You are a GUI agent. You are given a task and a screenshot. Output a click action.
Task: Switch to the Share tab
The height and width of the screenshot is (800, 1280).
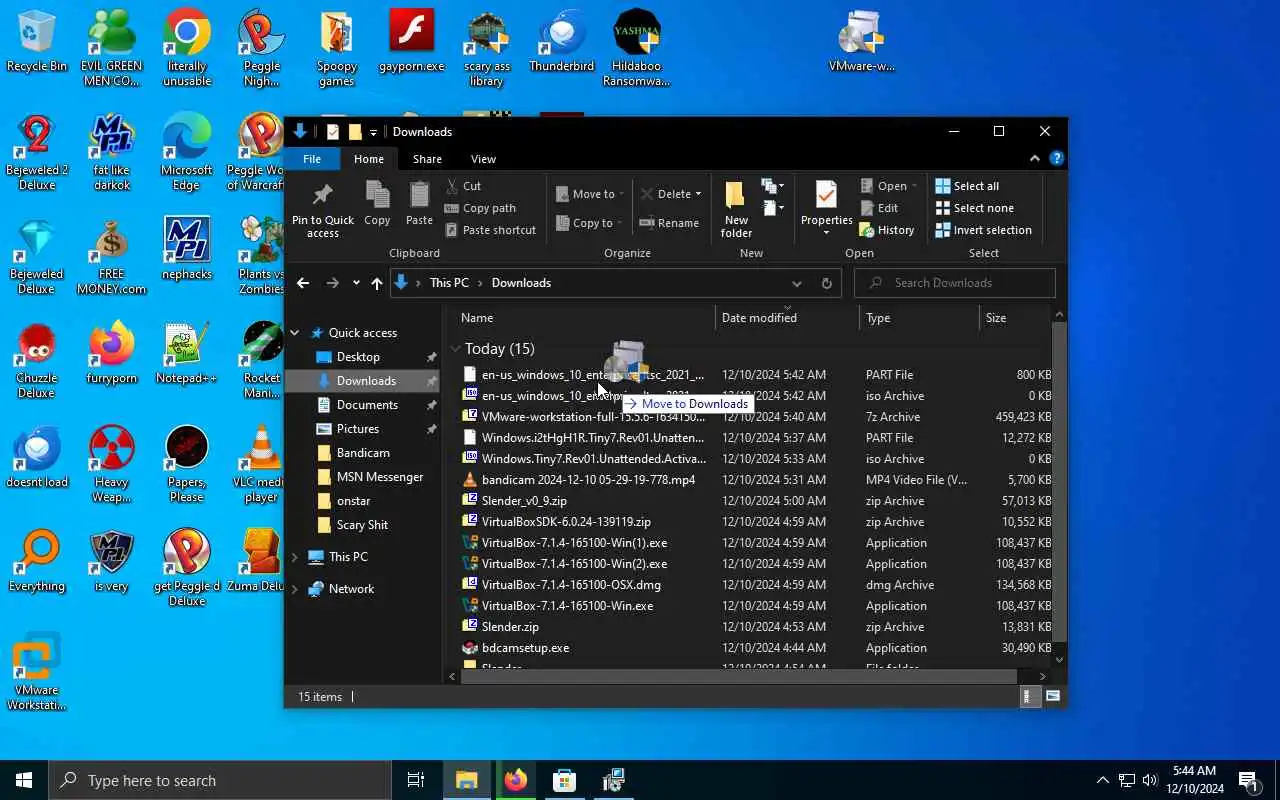coord(427,159)
